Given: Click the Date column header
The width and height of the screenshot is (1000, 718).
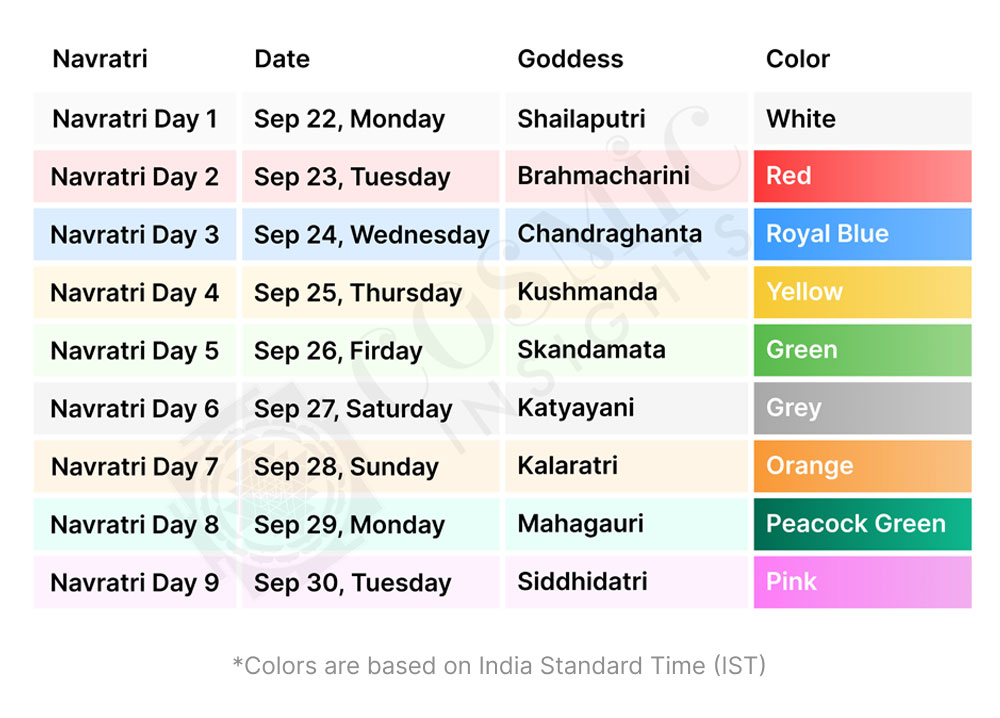Looking at the screenshot, I should pyautogui.click(x=282, y=59).
